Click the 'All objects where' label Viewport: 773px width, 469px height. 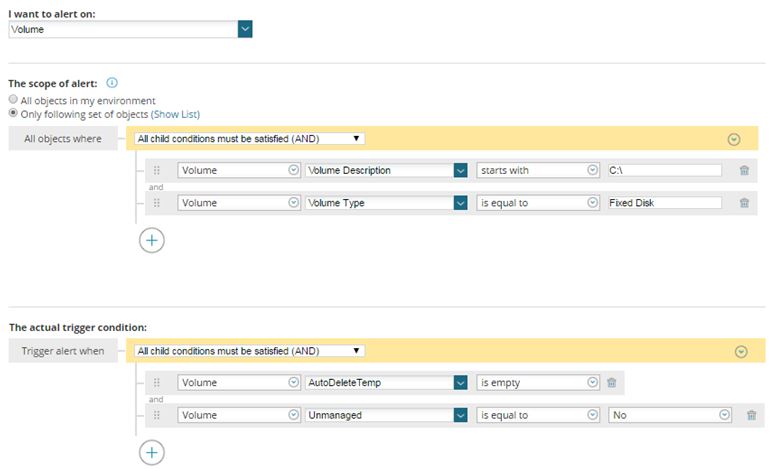coord(63,139)
